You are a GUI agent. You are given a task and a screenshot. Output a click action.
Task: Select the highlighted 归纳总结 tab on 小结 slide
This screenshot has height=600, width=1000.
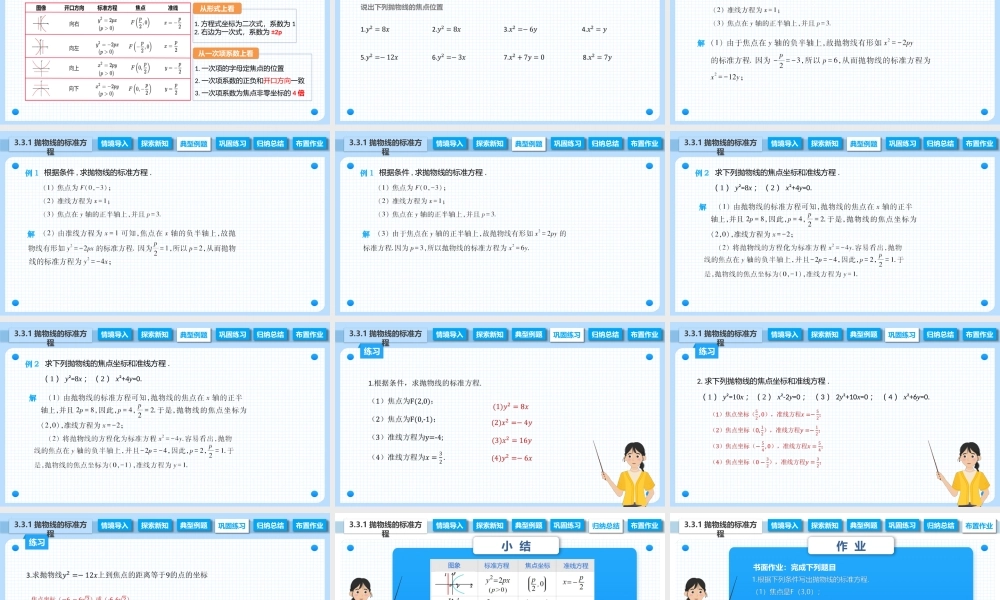[x=605, y=525]
